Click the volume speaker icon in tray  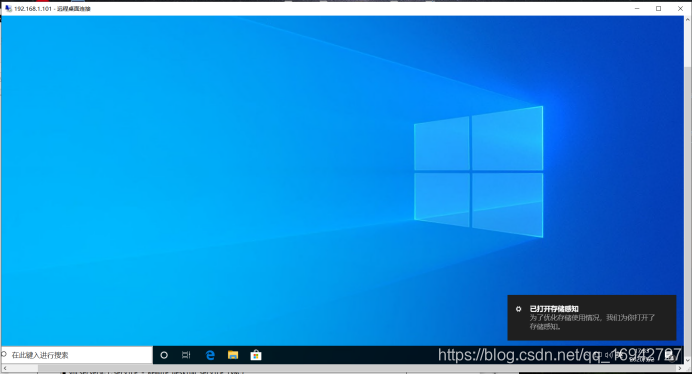pos(608,355)
